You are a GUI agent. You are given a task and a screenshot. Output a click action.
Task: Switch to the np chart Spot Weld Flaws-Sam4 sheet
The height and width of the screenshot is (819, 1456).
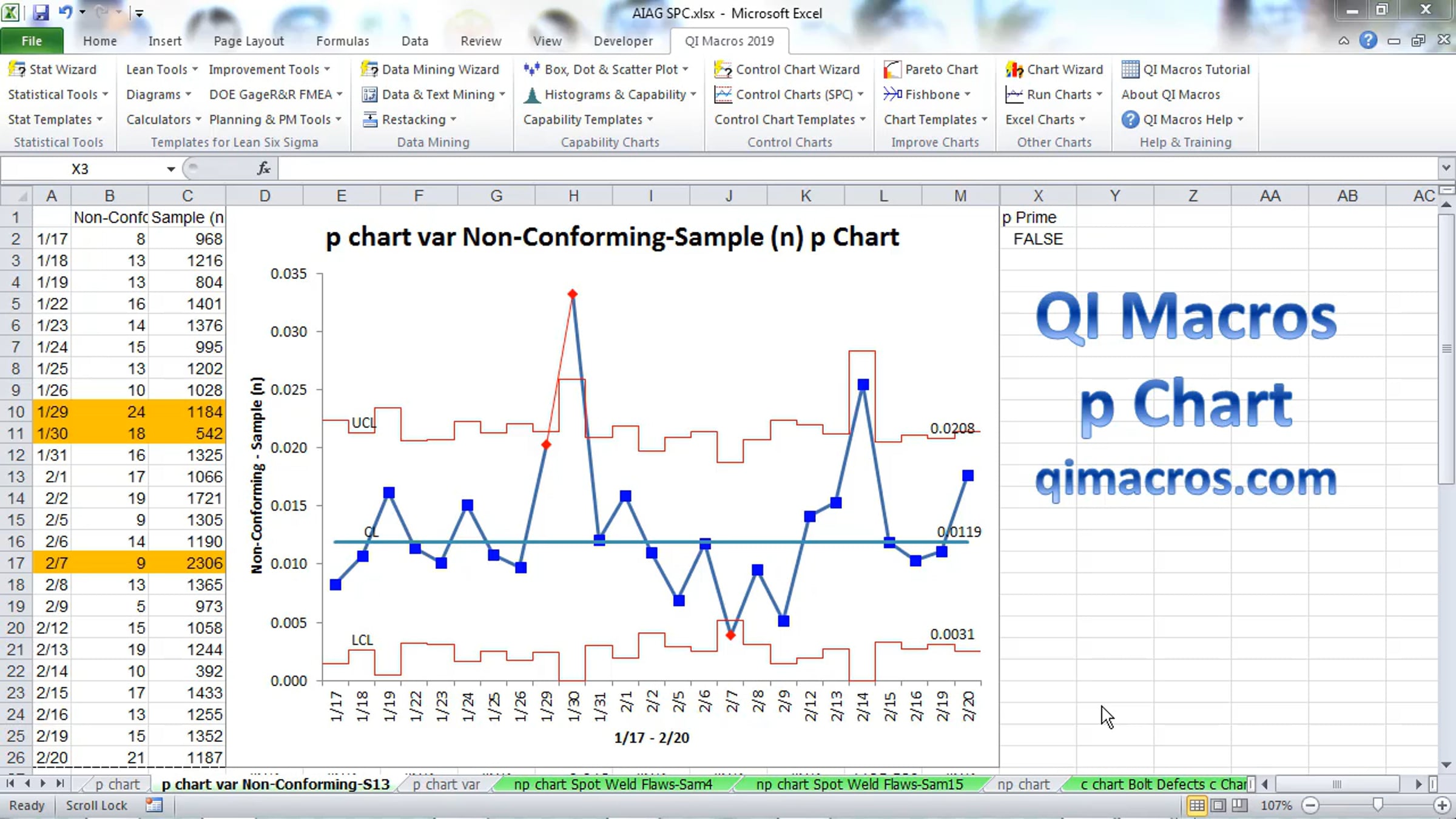tap(613, 784)
